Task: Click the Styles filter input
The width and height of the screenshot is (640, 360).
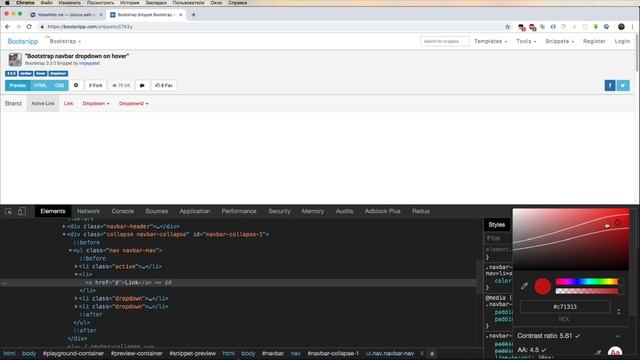Action: tap(498, 238)
